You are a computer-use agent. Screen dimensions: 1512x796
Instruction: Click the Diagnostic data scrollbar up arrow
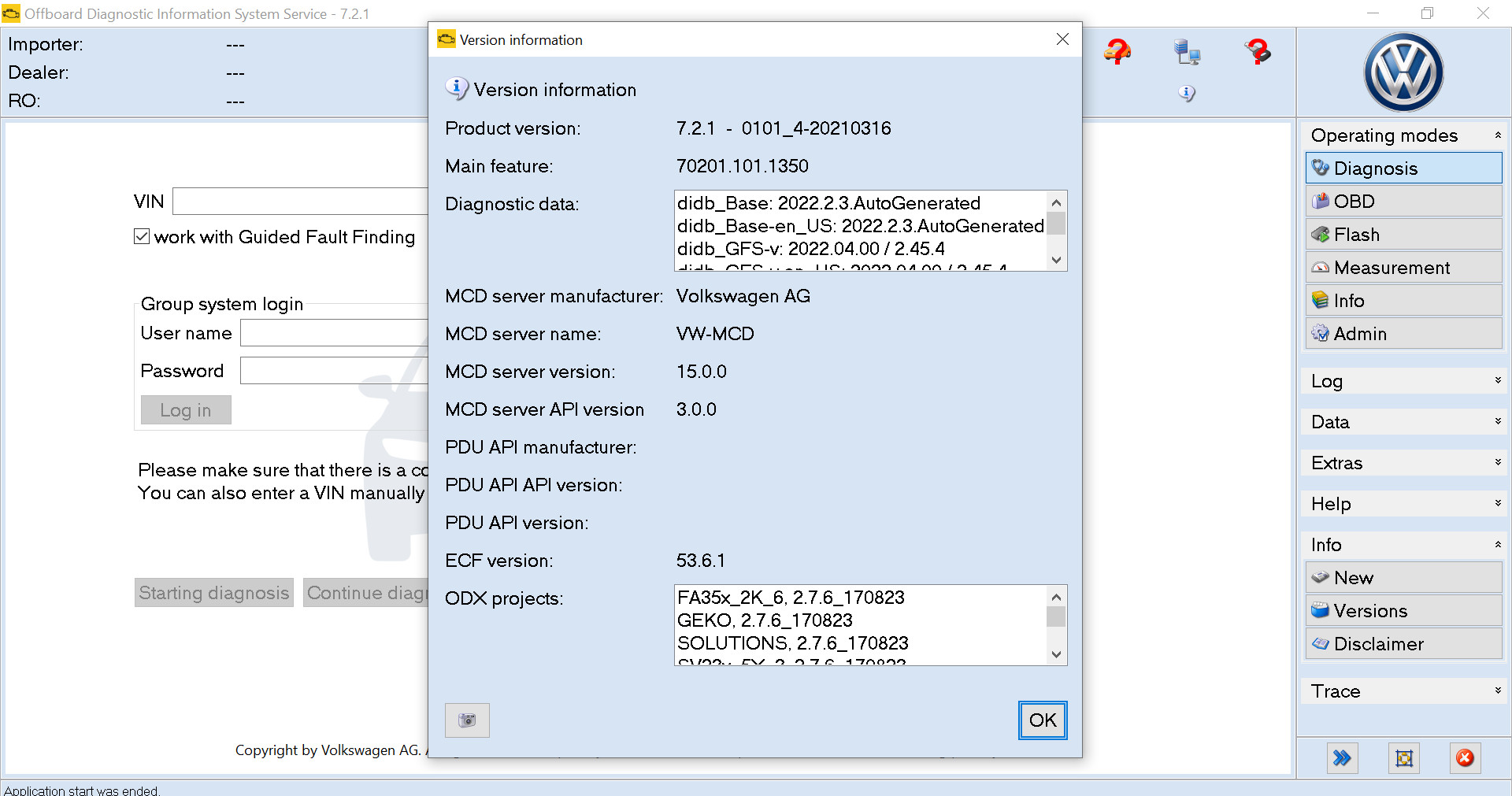1056,202
